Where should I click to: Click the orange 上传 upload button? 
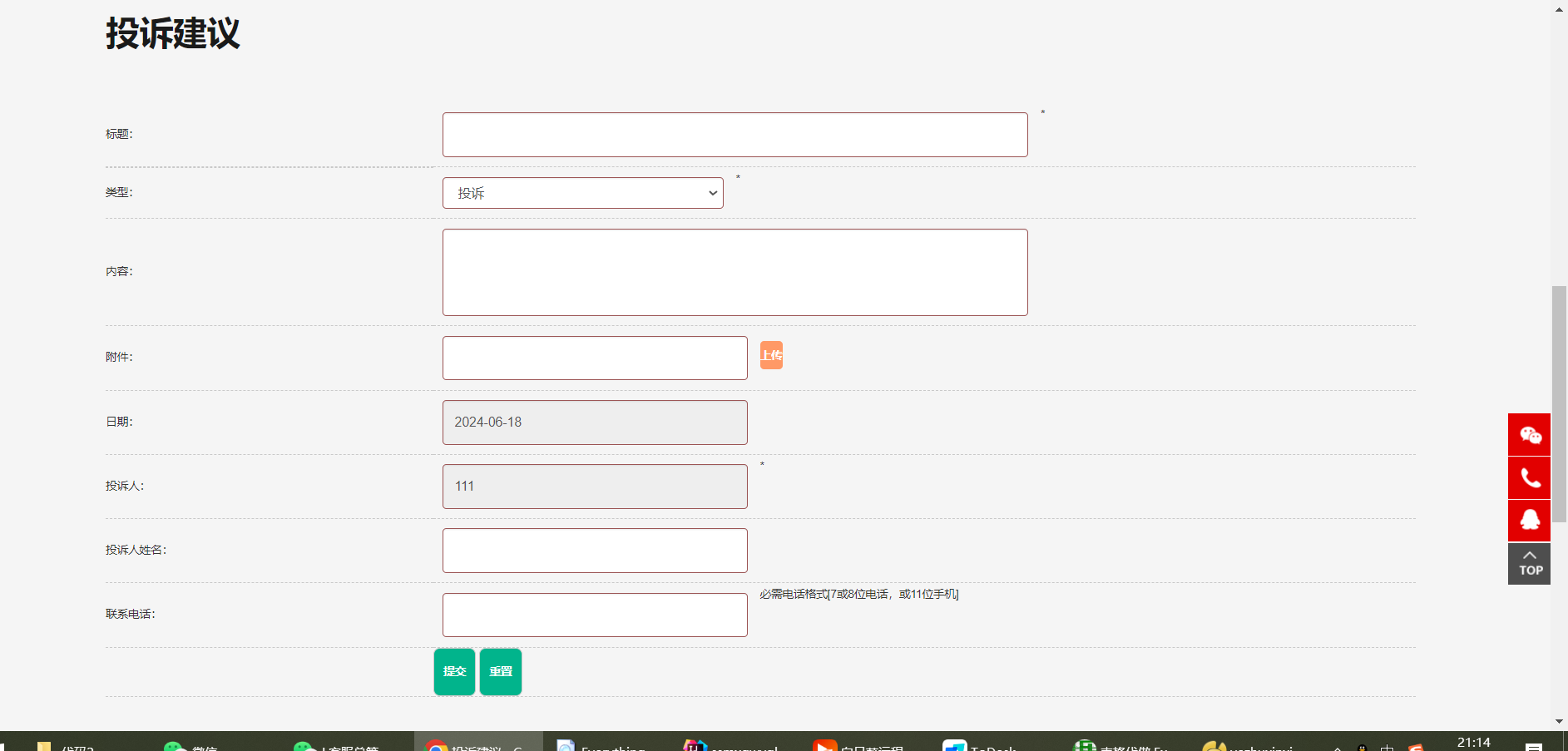(x=771, y=355)
